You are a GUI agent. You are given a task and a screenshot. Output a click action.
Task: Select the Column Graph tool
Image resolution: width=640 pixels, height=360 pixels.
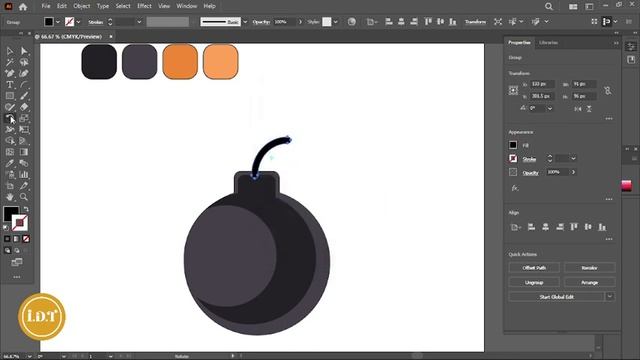24,174
